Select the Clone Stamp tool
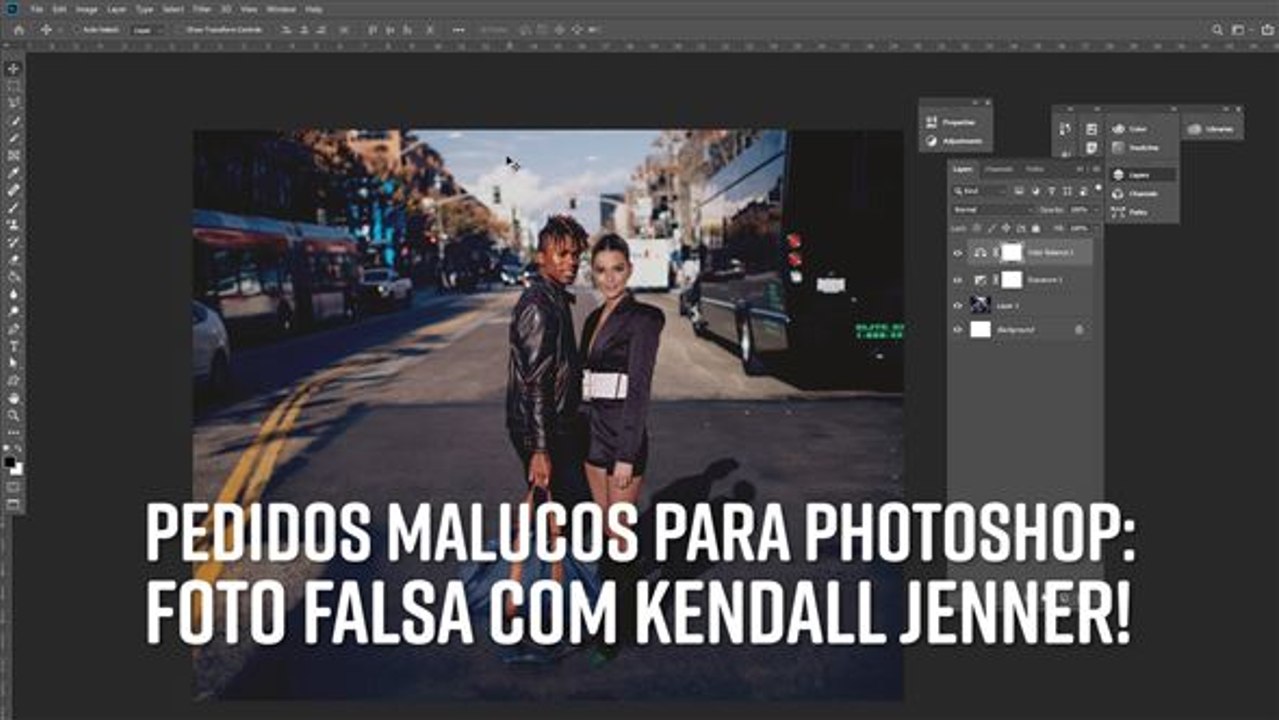1279x720 pixels. click(14, 224)
